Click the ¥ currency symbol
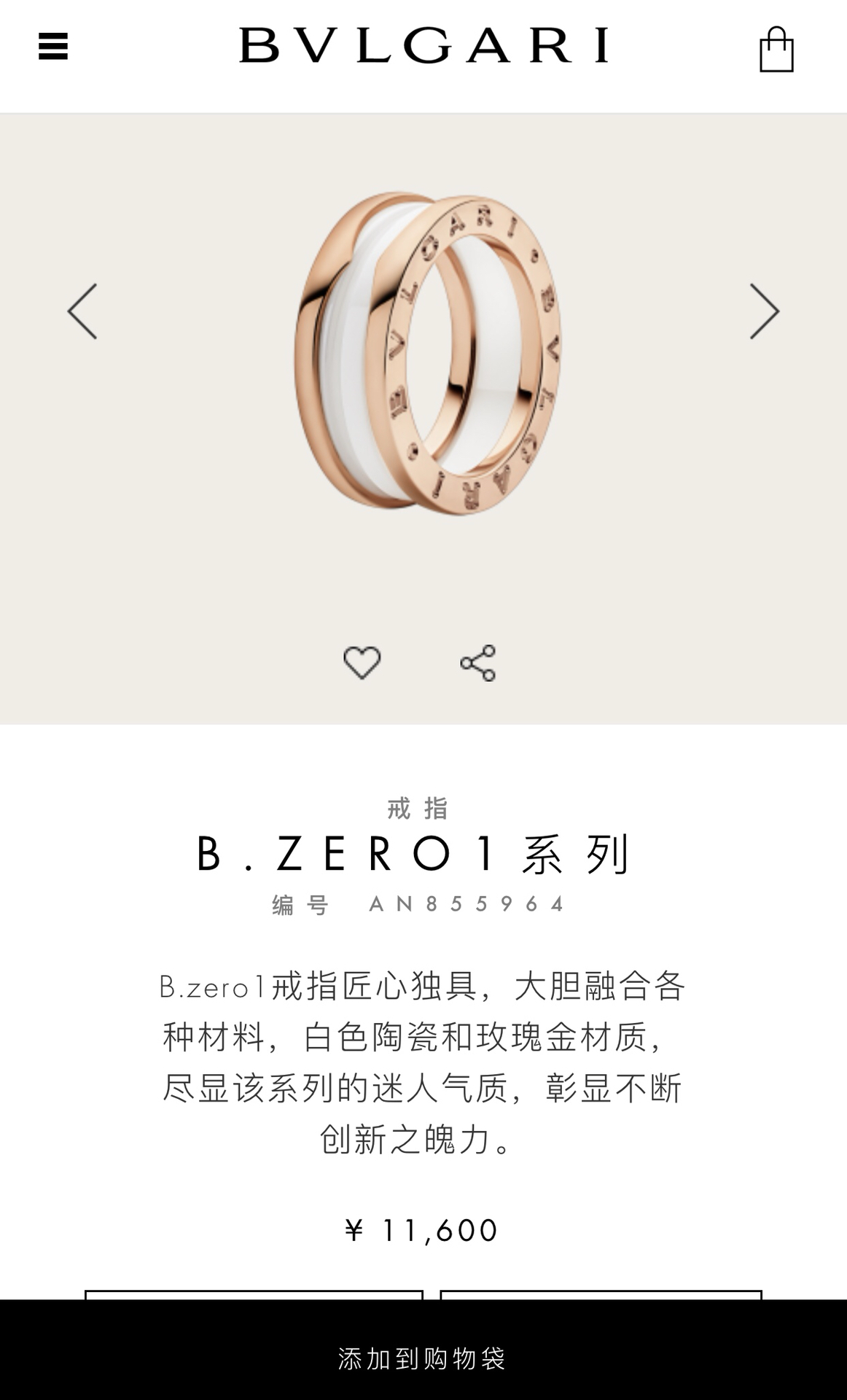This screenshot has height=1400, width=847. (354, 1231)
